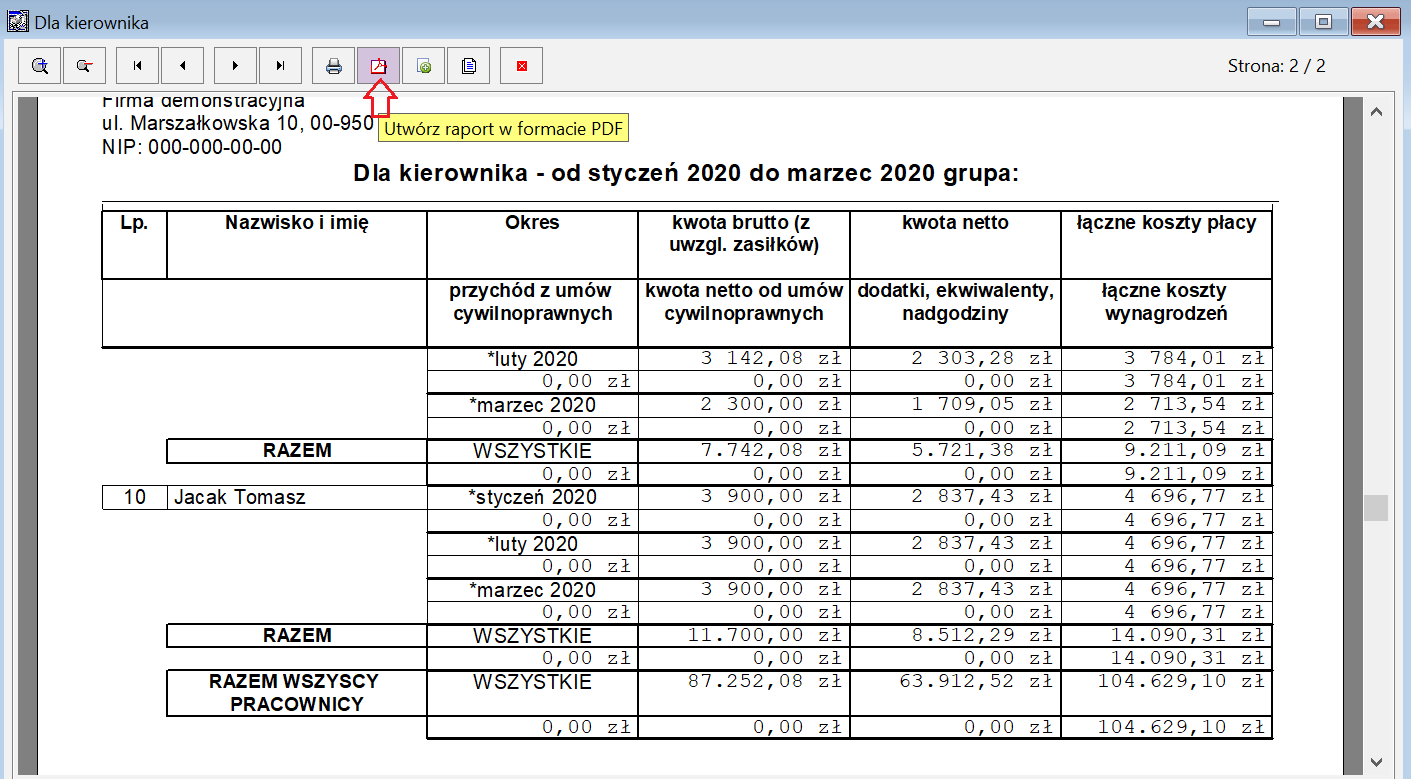1411x779 pixels.
Task: Click the 'Nazwisko i imię' column header
Action: click(297, 223)
